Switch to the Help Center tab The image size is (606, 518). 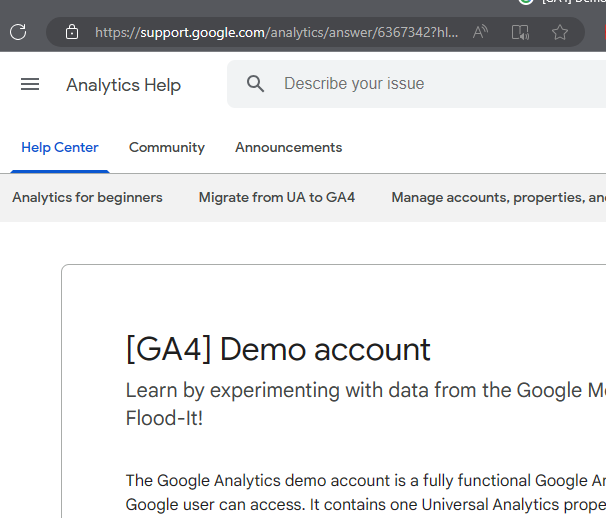pos(60,148)
